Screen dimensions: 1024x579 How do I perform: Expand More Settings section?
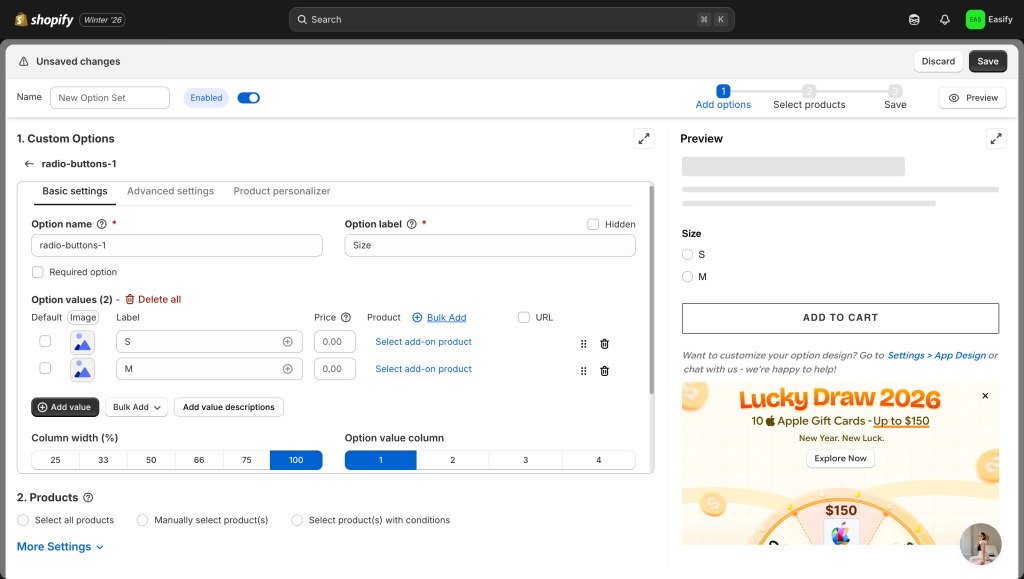[60, 547]
